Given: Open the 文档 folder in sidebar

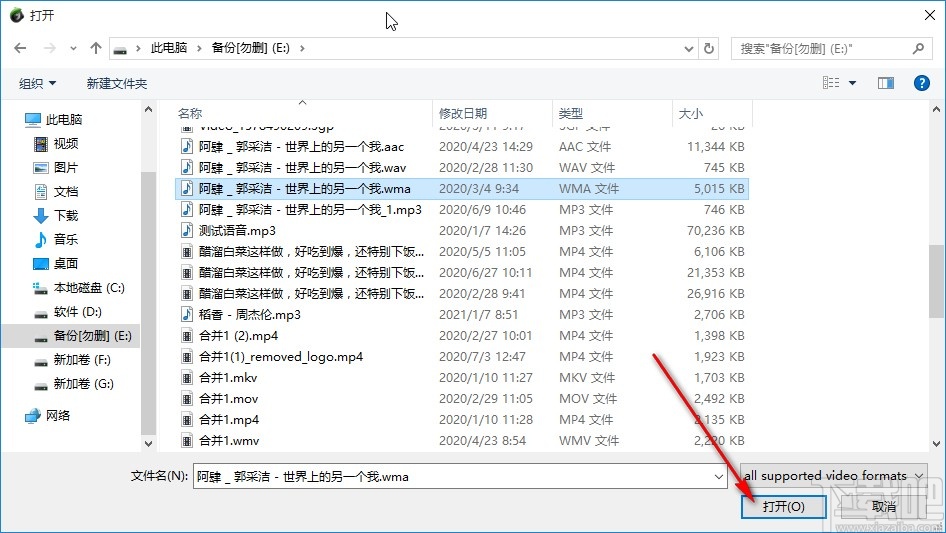Looking at the screenshot, I should tap(56, 192).
